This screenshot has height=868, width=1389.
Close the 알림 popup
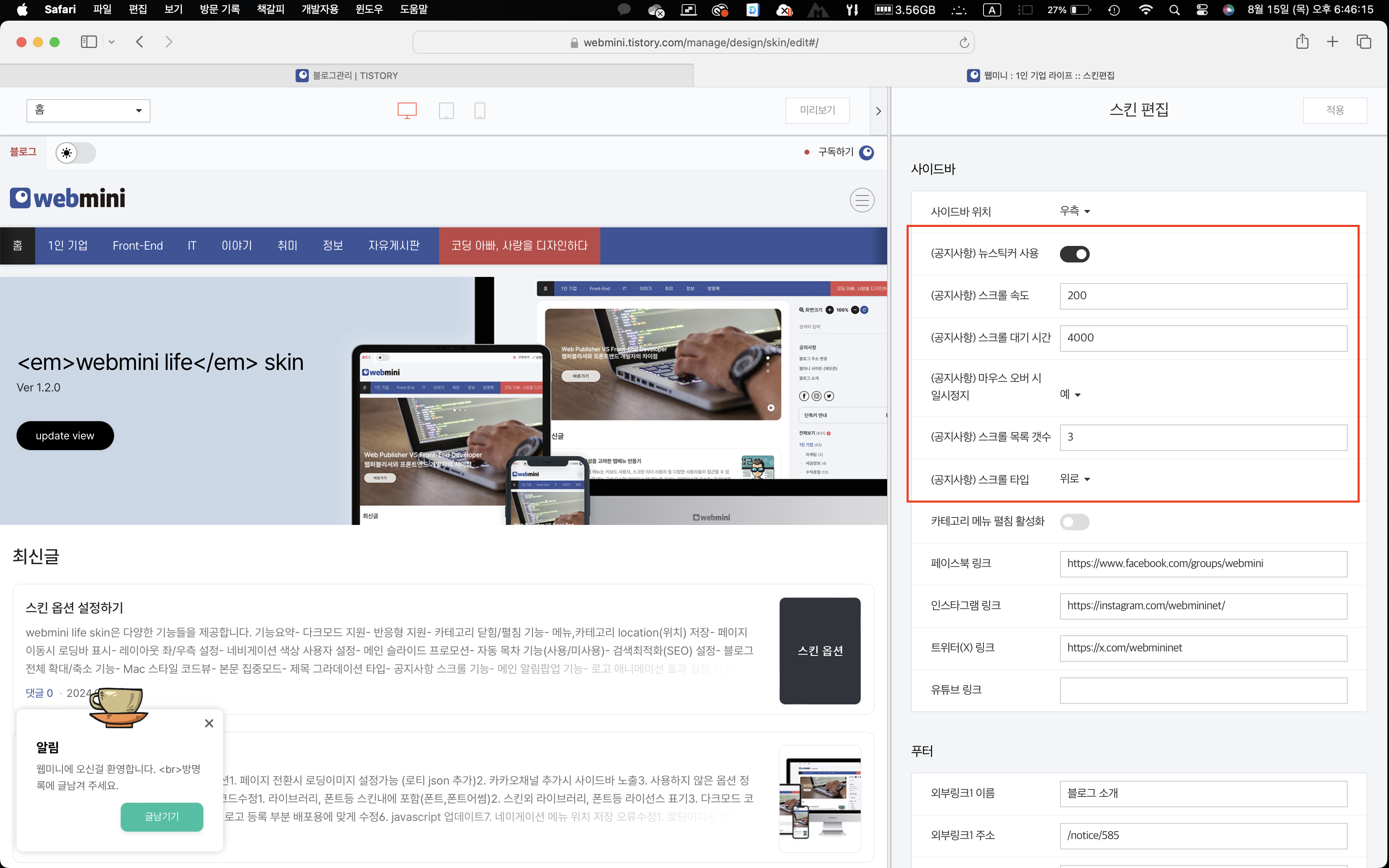(209, 723)
